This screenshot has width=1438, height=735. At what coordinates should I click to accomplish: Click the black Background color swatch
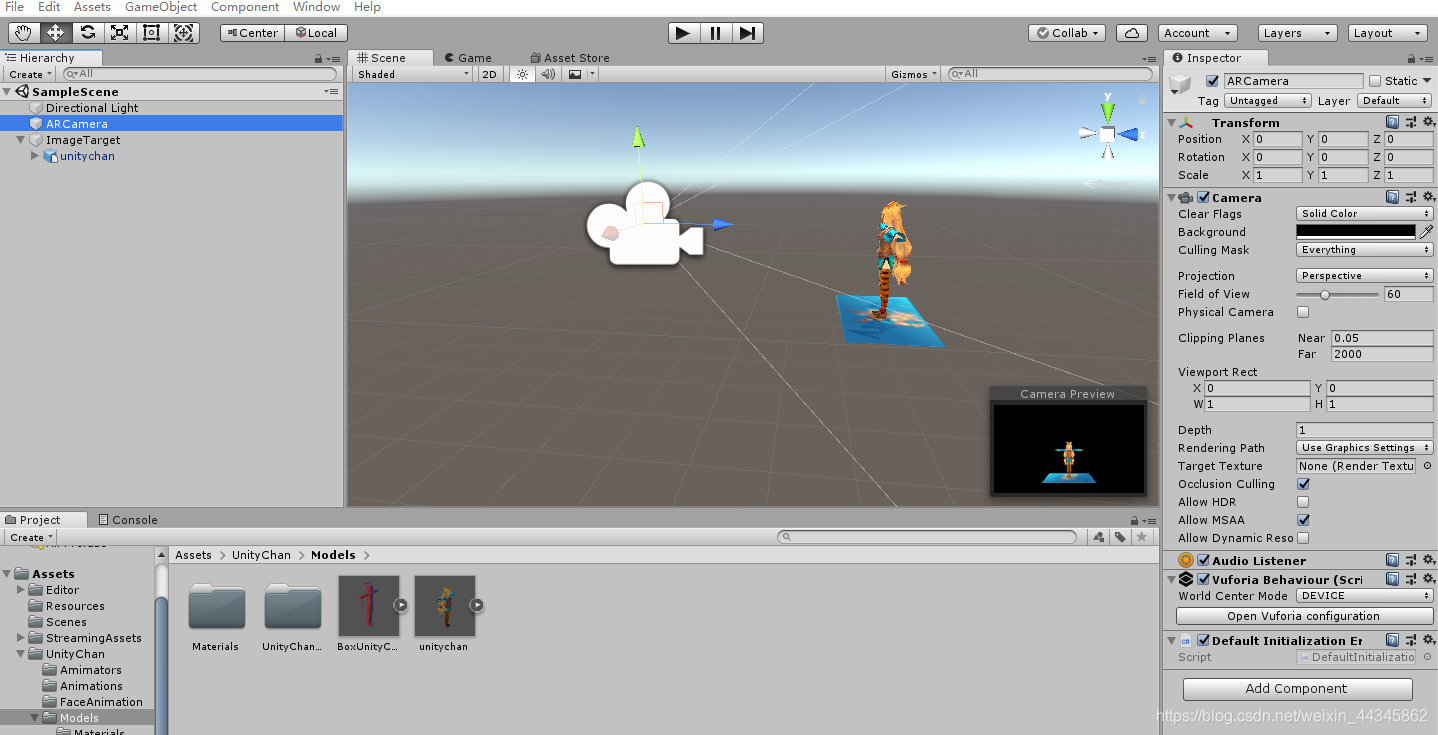[1357, 231]
